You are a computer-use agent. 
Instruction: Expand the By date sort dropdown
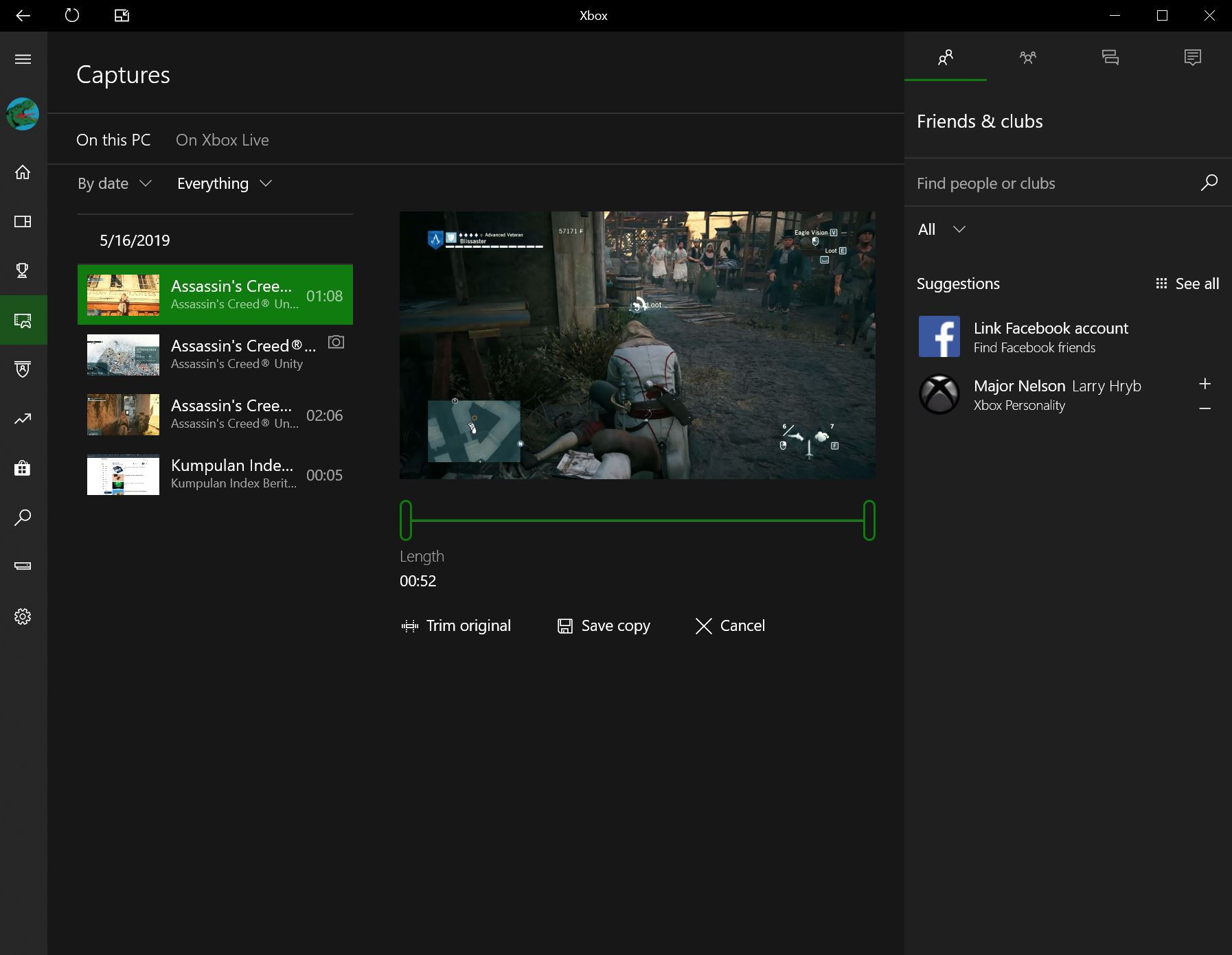(115, 183)
